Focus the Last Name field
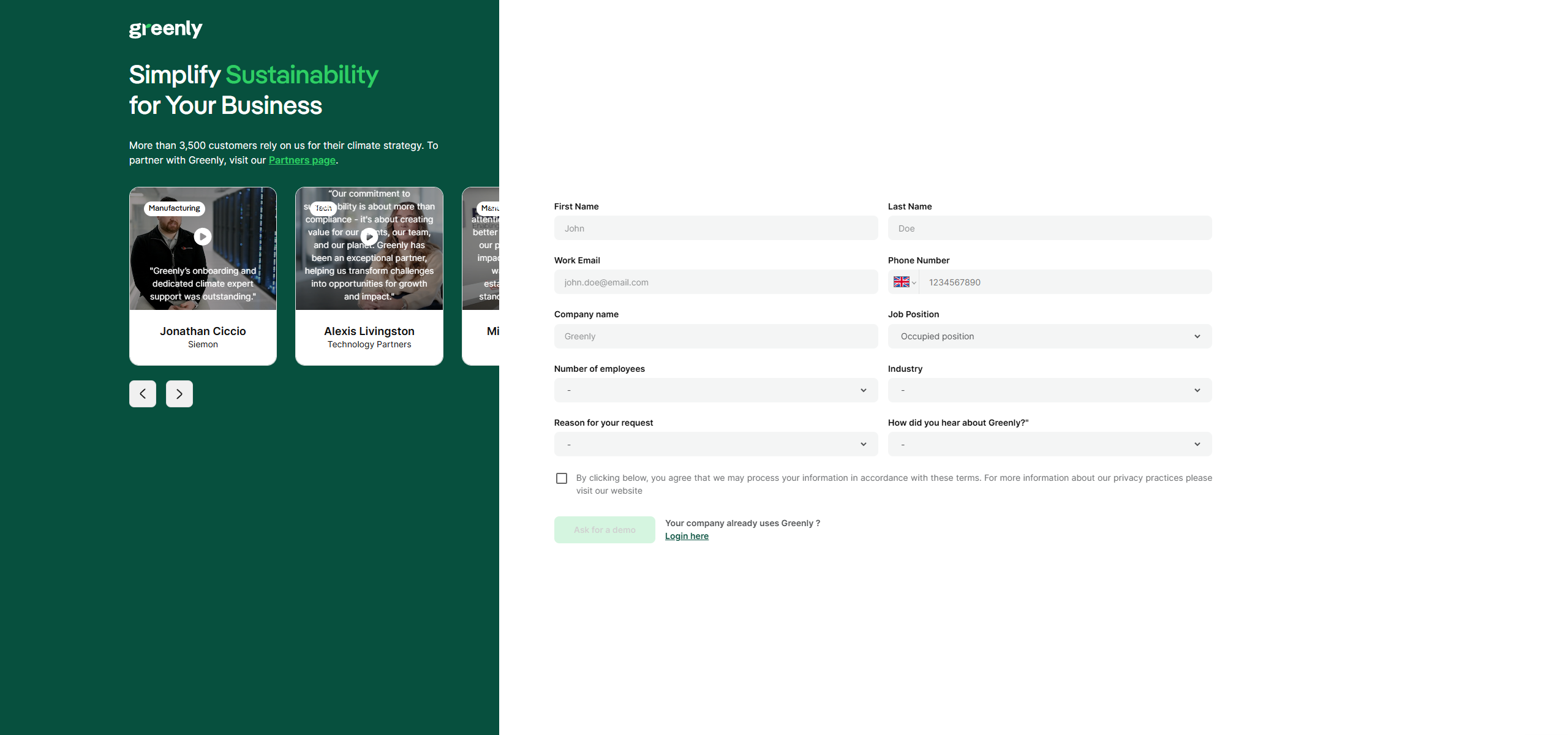 pyautogui.click(x=1050, y=228)
